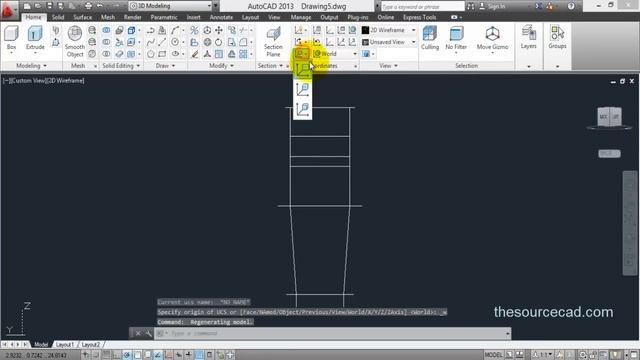Select the Extrude tool

(35, 38)
